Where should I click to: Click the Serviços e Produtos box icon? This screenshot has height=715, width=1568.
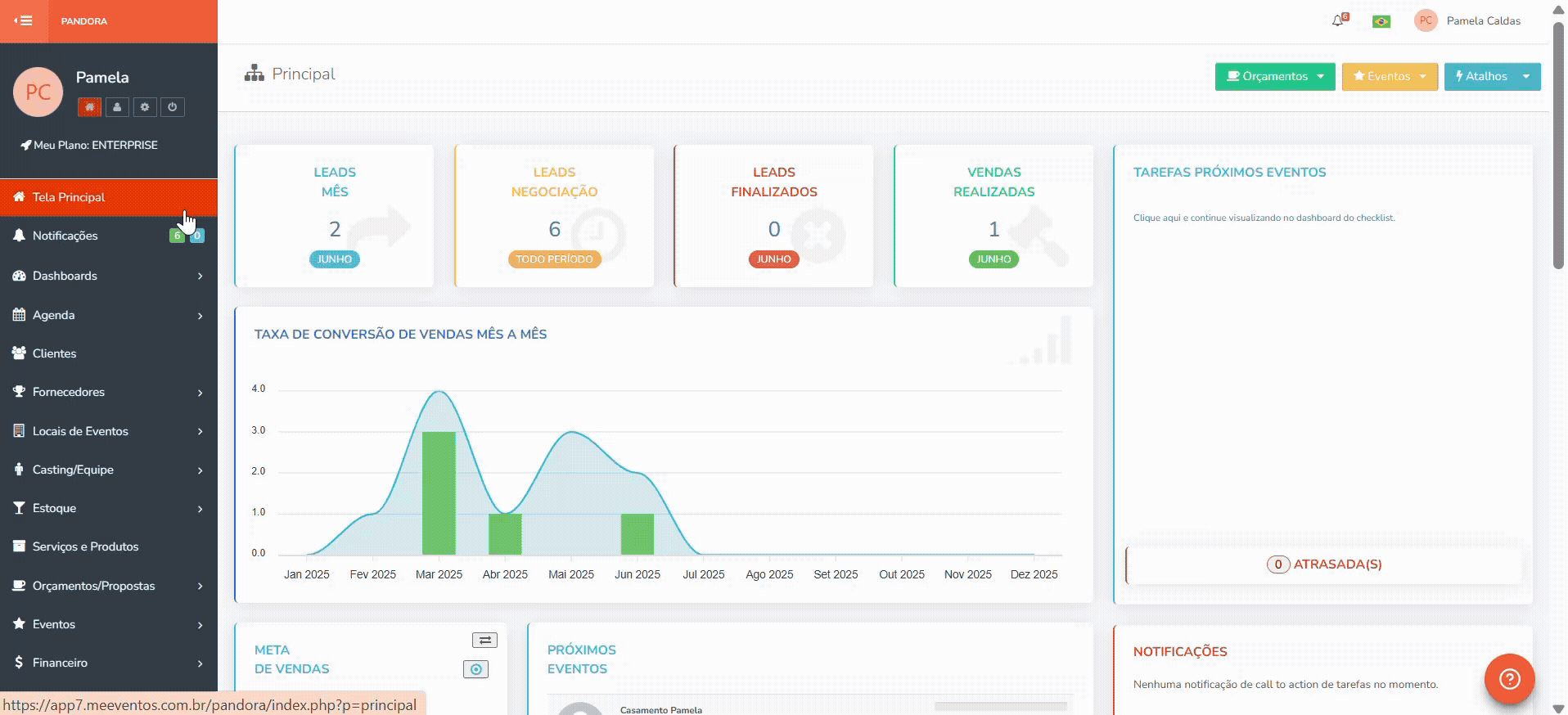(x=19, y=546)
